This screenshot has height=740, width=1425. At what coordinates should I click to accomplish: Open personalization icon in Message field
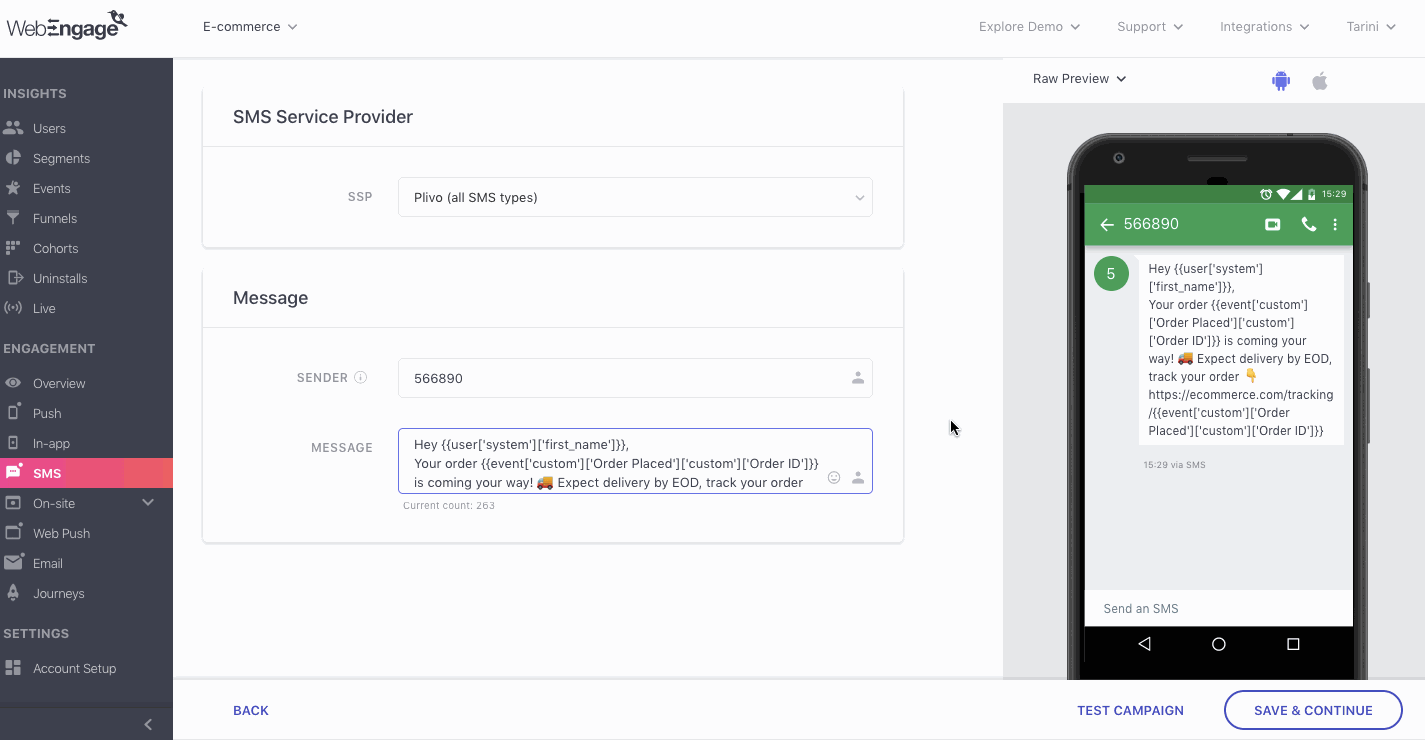(858, 478)
